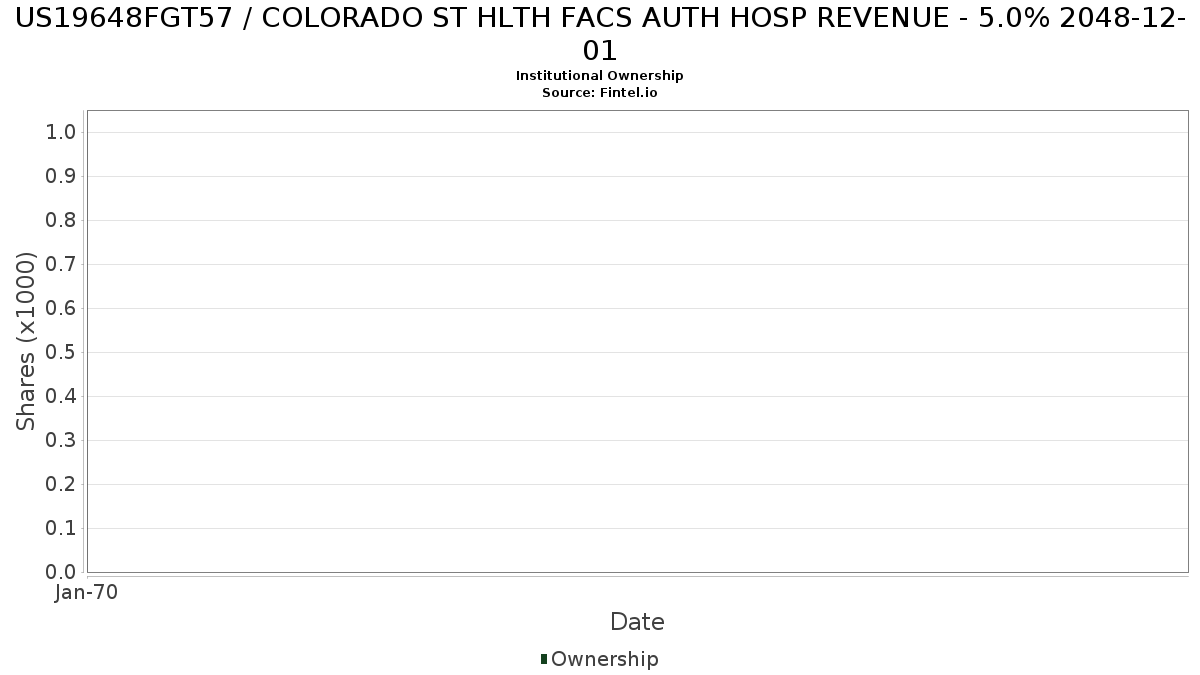
Task: Select the 0.4 y-axis tick label
Action: coord(61,396)
